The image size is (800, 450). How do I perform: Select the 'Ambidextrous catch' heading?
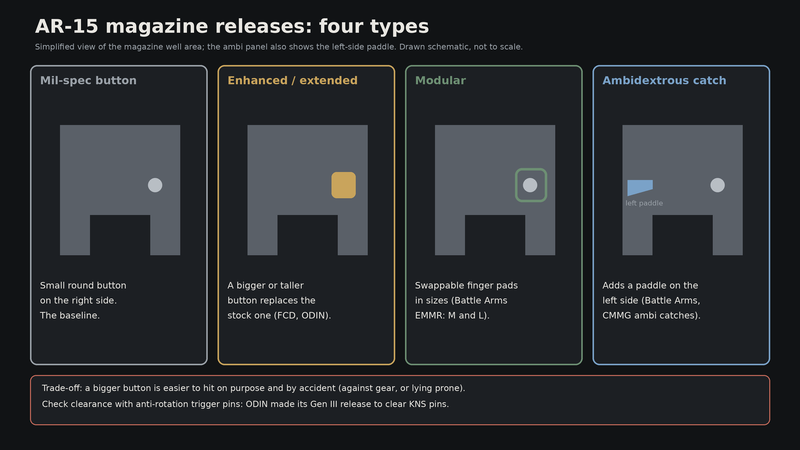click(664, 81)
